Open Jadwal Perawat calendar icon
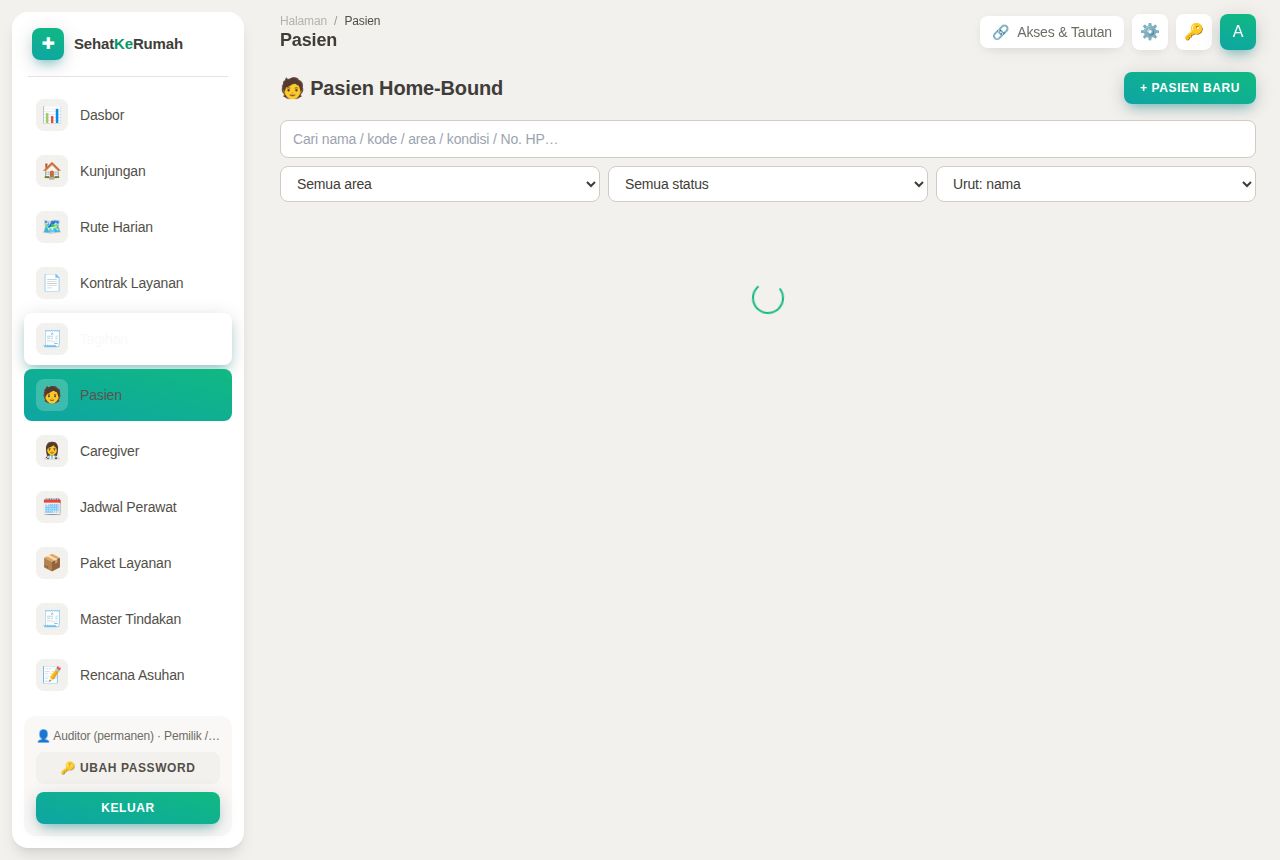 coord(52,507)
